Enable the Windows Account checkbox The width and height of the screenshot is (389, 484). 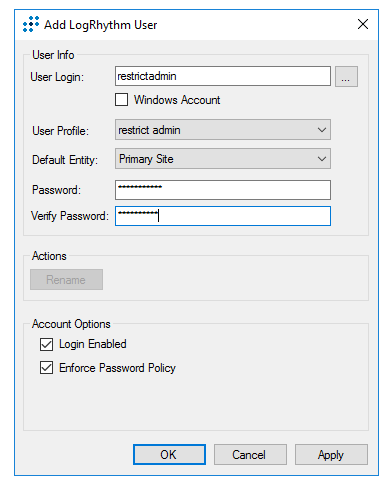[121, 100]
